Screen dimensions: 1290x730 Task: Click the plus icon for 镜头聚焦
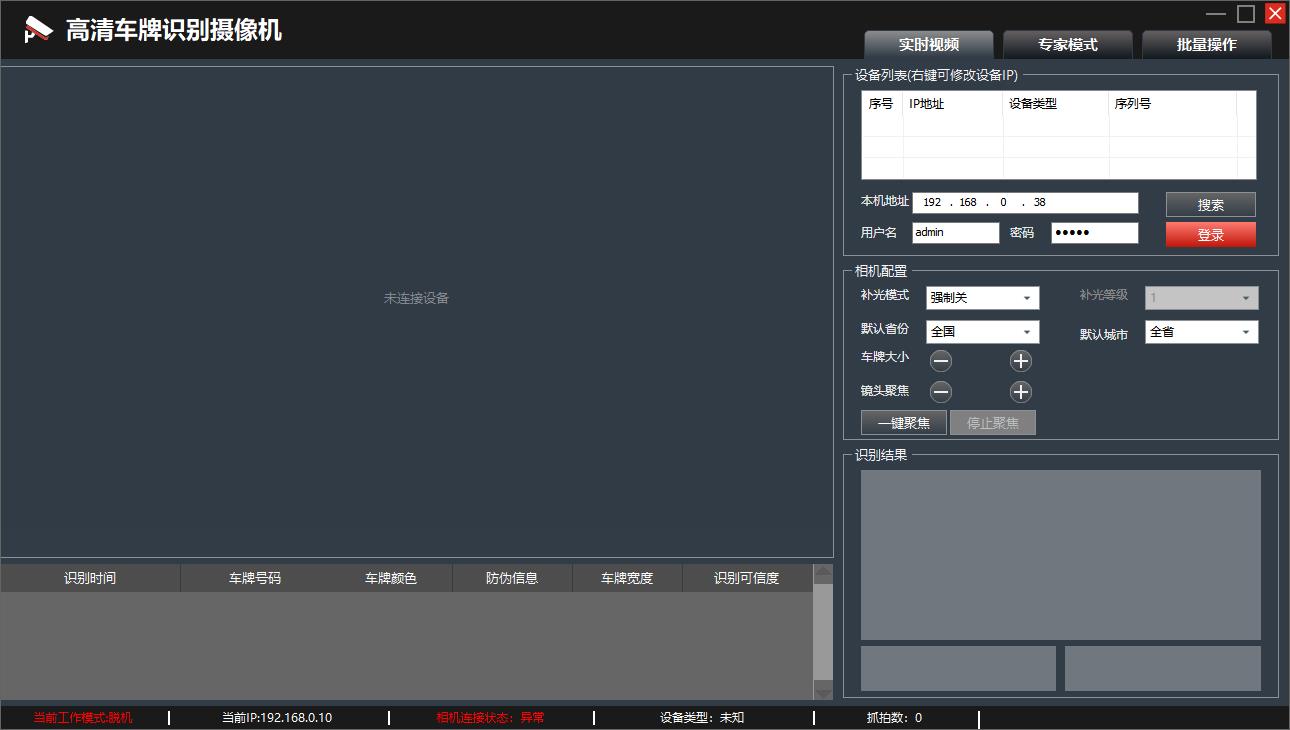[1020, 392]
